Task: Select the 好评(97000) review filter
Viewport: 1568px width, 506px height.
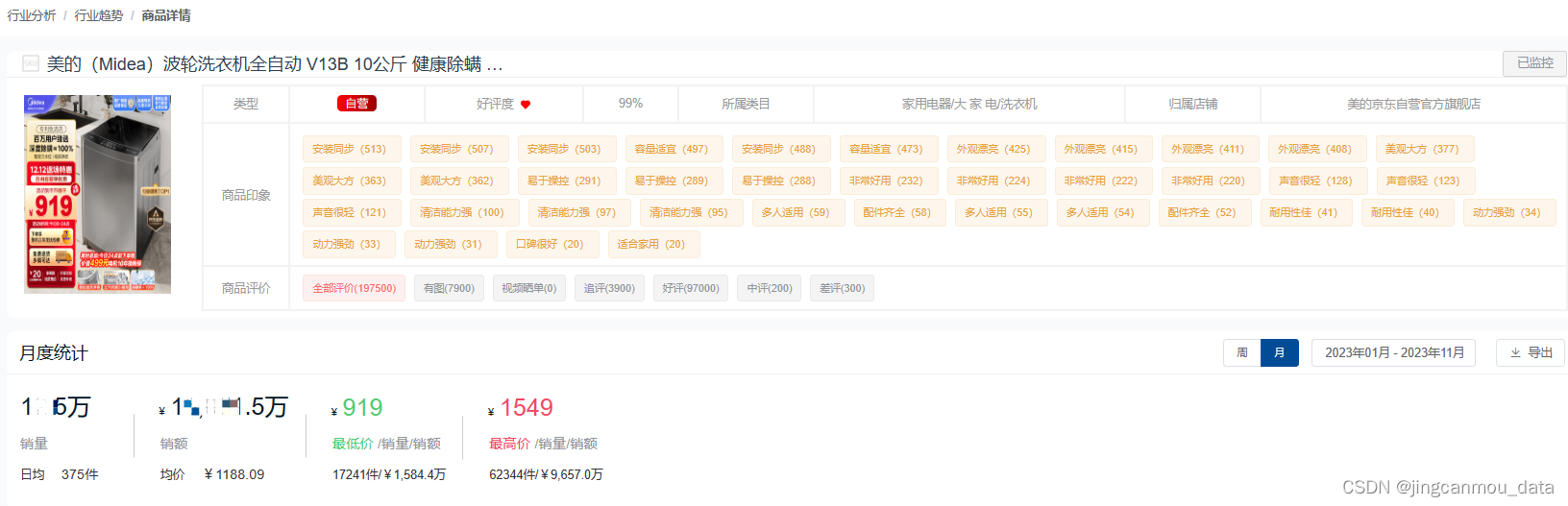Action: tap(691, 288)
